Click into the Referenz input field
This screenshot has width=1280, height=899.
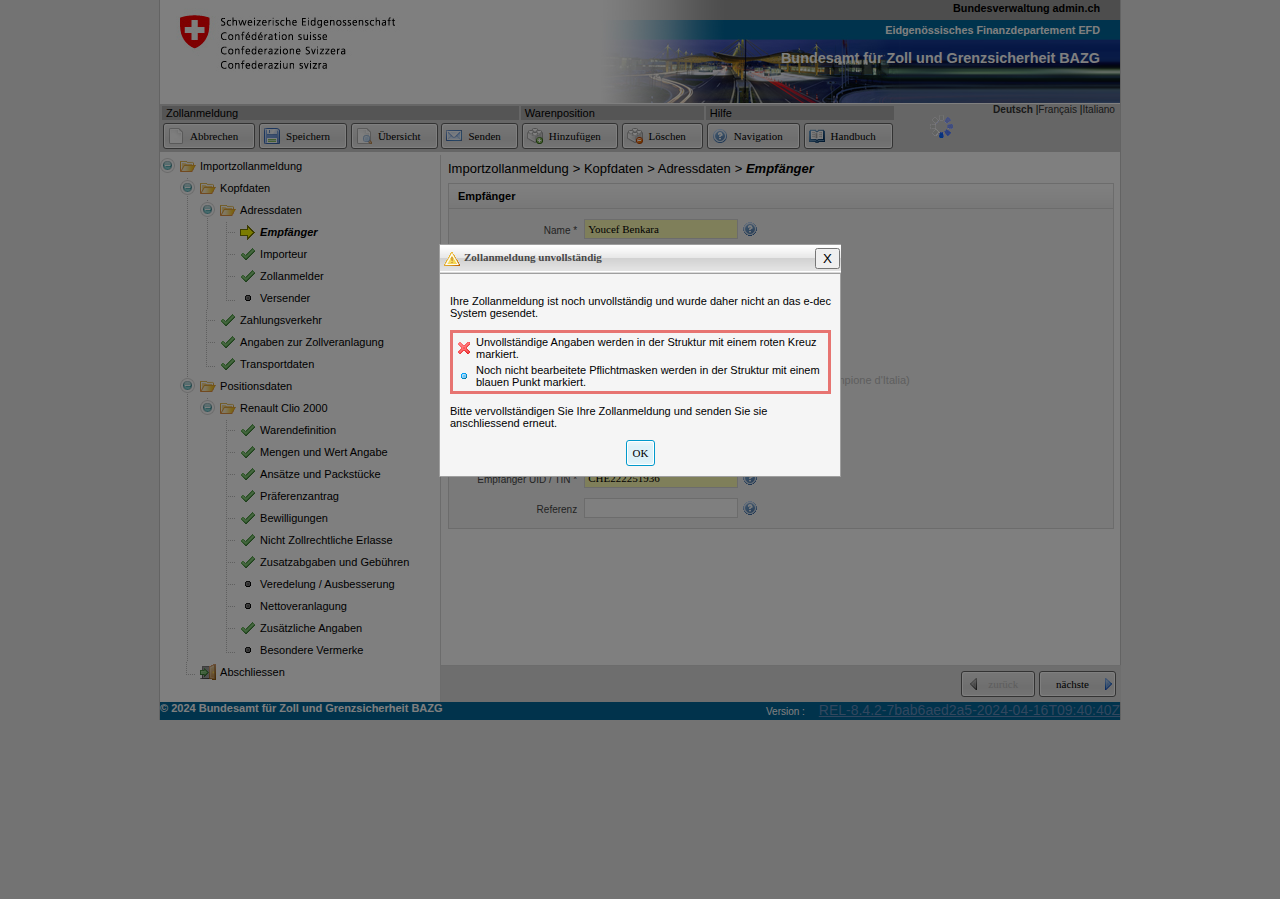pos(660,509)
